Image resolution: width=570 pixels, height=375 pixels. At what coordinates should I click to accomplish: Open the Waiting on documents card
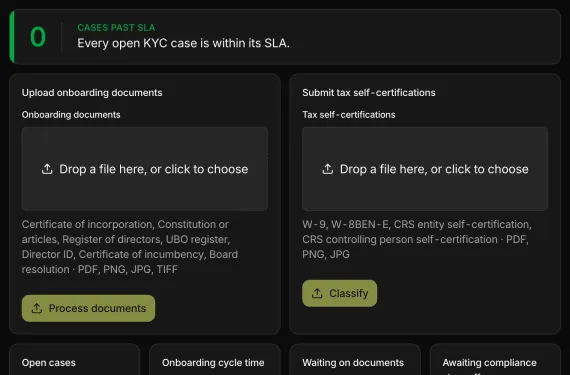pyautogui.click(x=355, y=359)
